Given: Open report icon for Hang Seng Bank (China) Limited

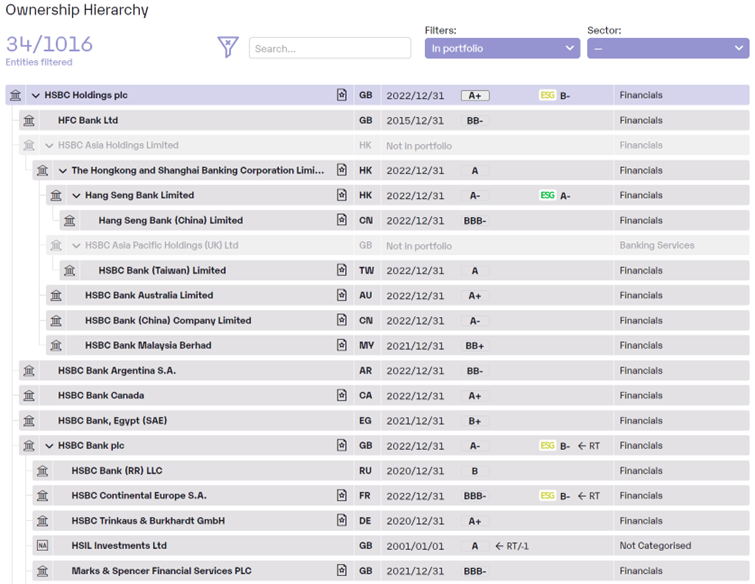Looking at the screenshot, I should click(x=341, y=220).
